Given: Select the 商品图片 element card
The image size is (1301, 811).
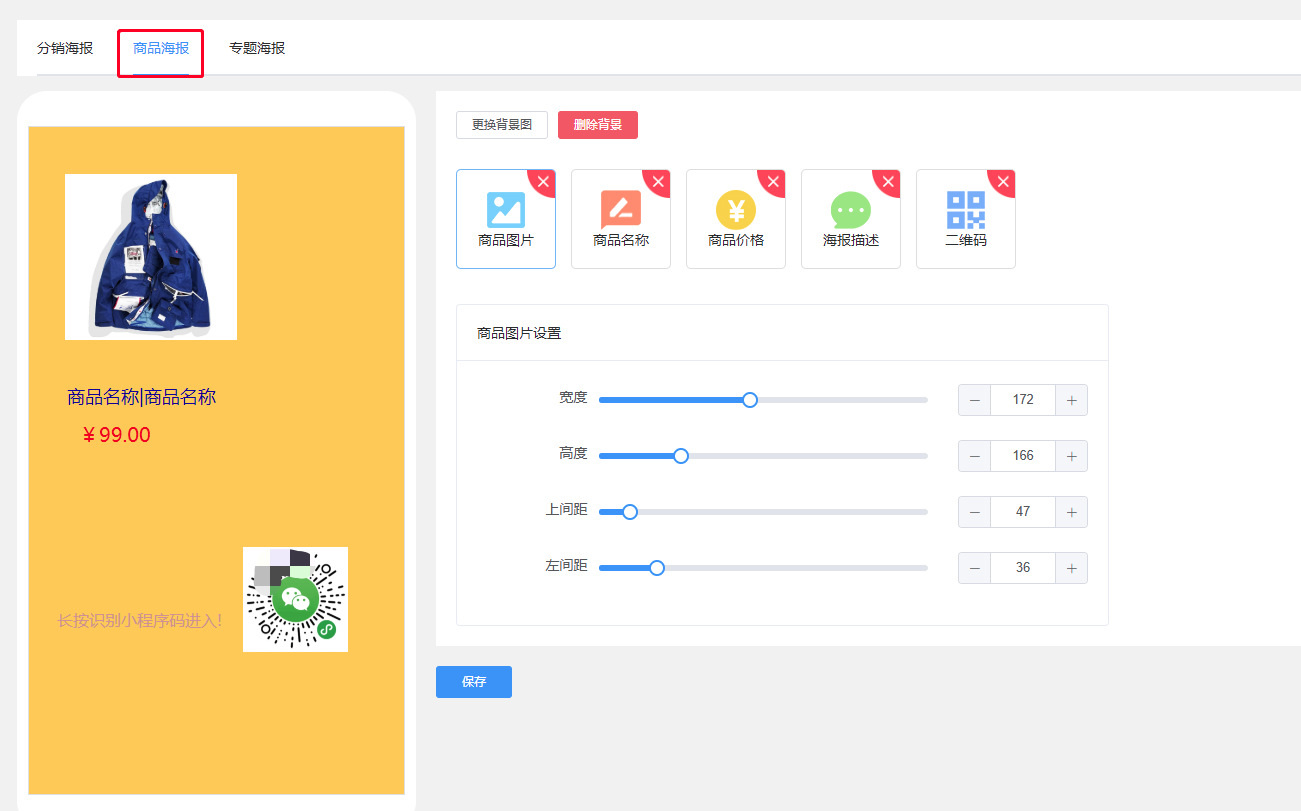Looking at the screenshot, I should [x=506, y=219].
